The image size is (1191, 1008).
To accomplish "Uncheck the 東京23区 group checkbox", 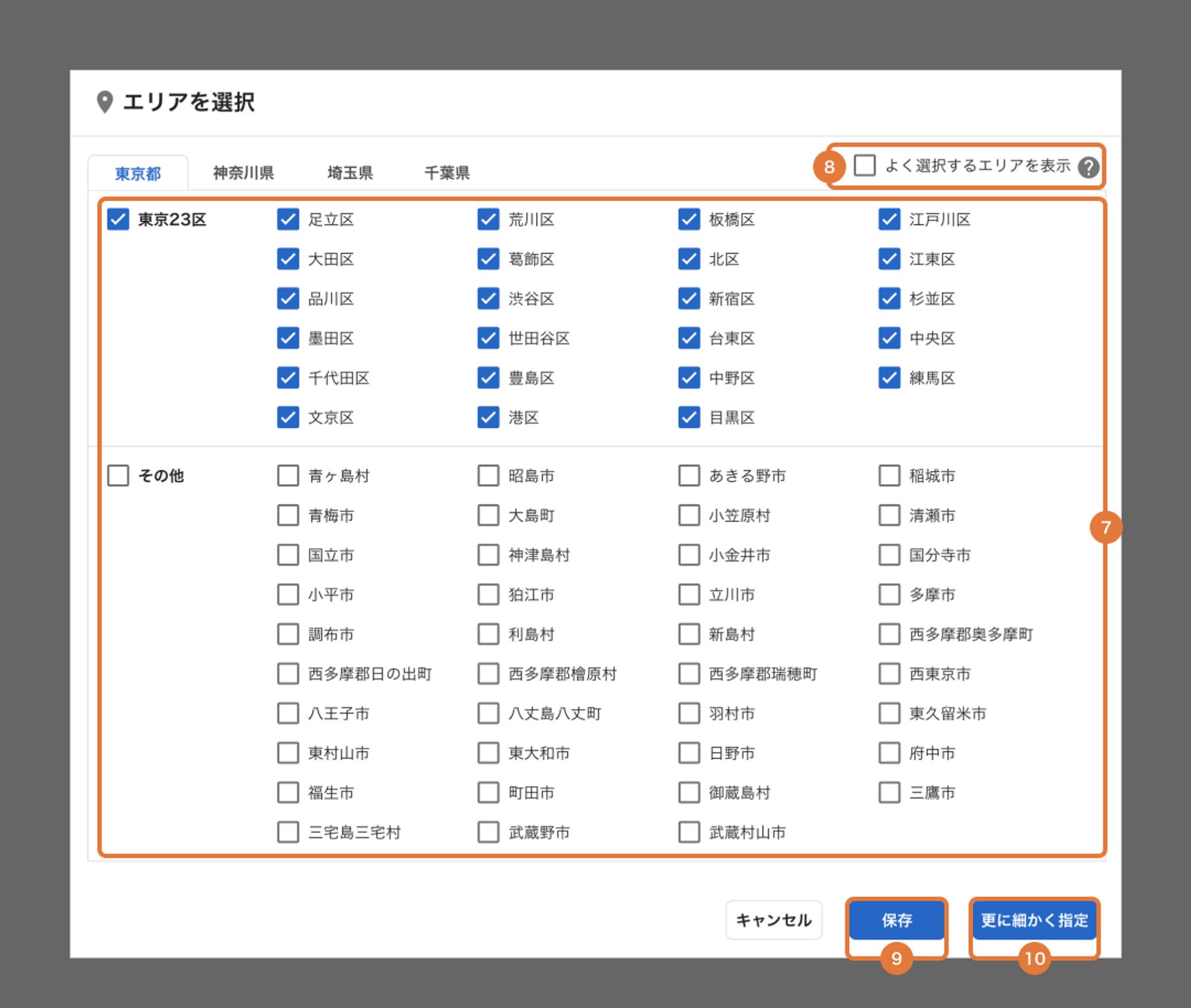I will click(x=118, y=219).
